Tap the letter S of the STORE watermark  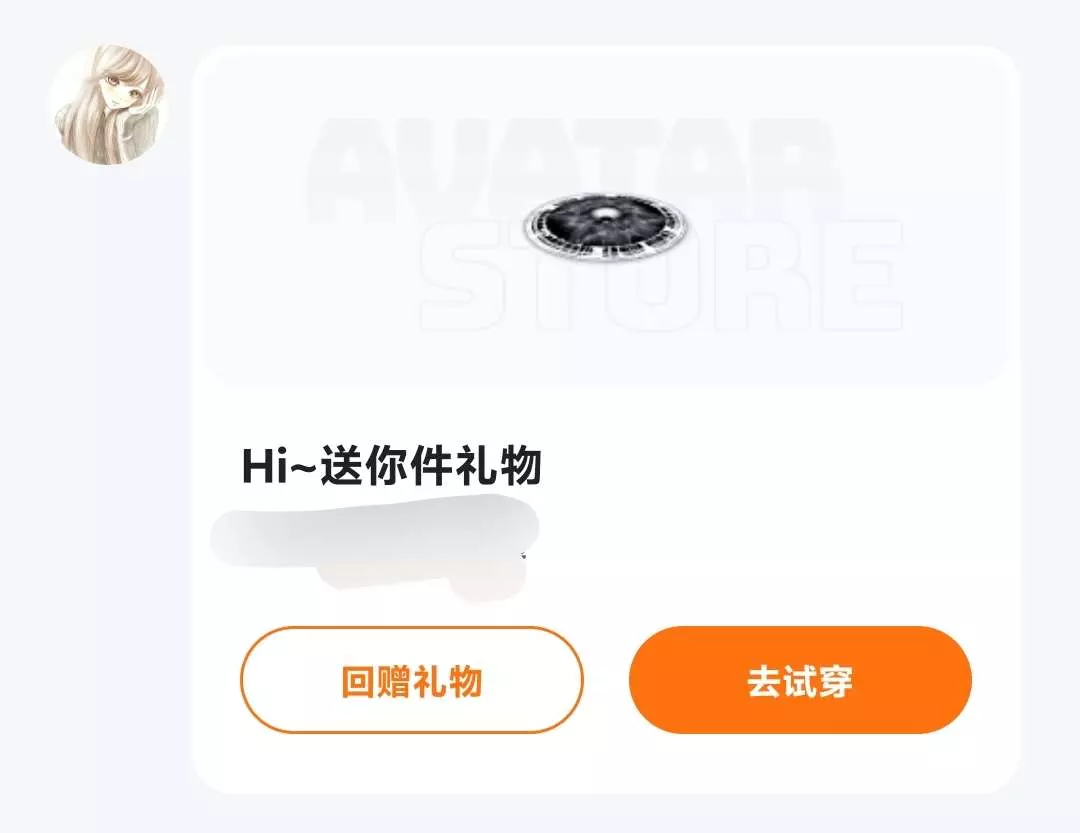click(x=460, y=276)
